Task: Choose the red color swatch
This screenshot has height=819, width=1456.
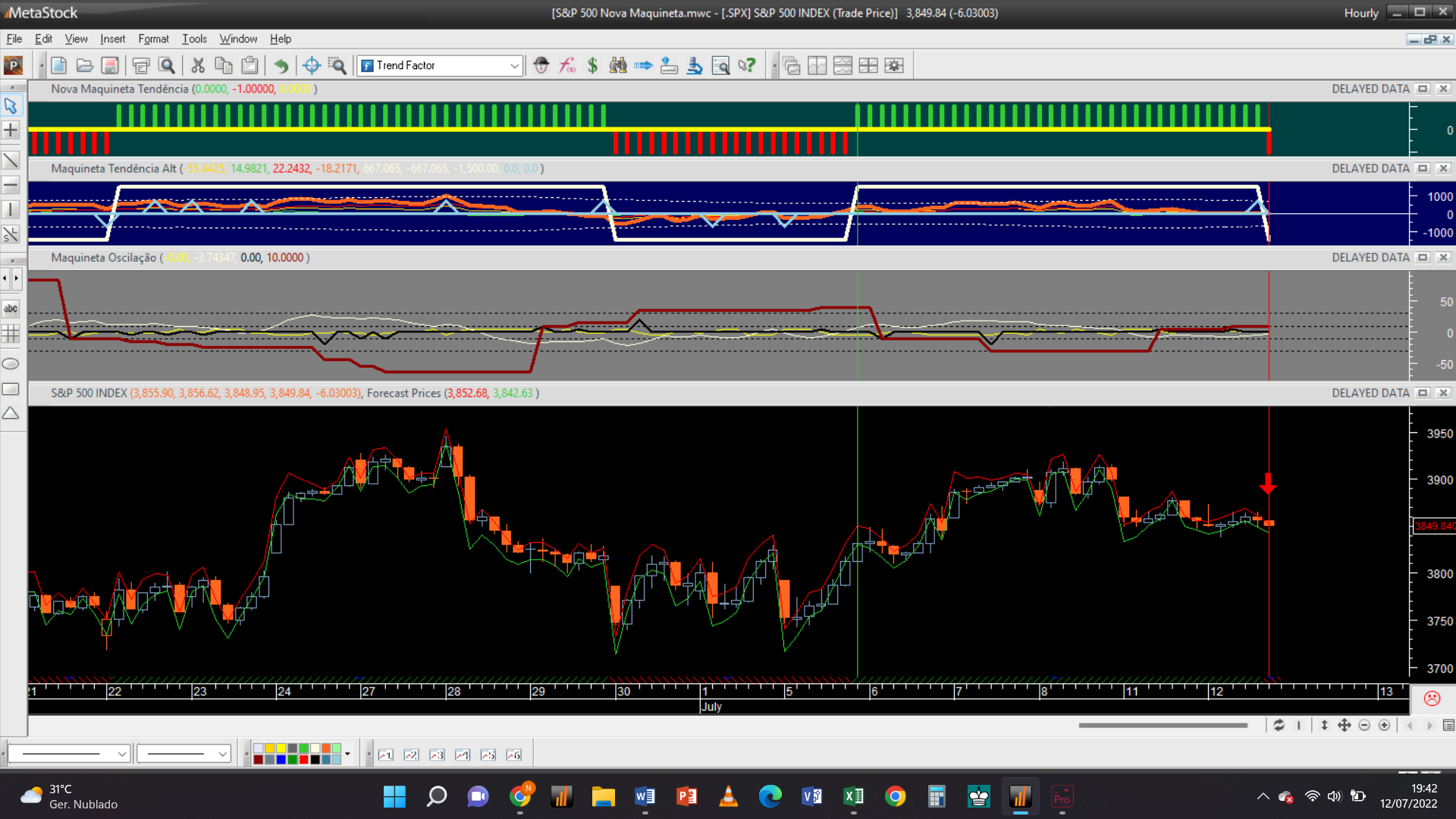Action: (304, 760)
